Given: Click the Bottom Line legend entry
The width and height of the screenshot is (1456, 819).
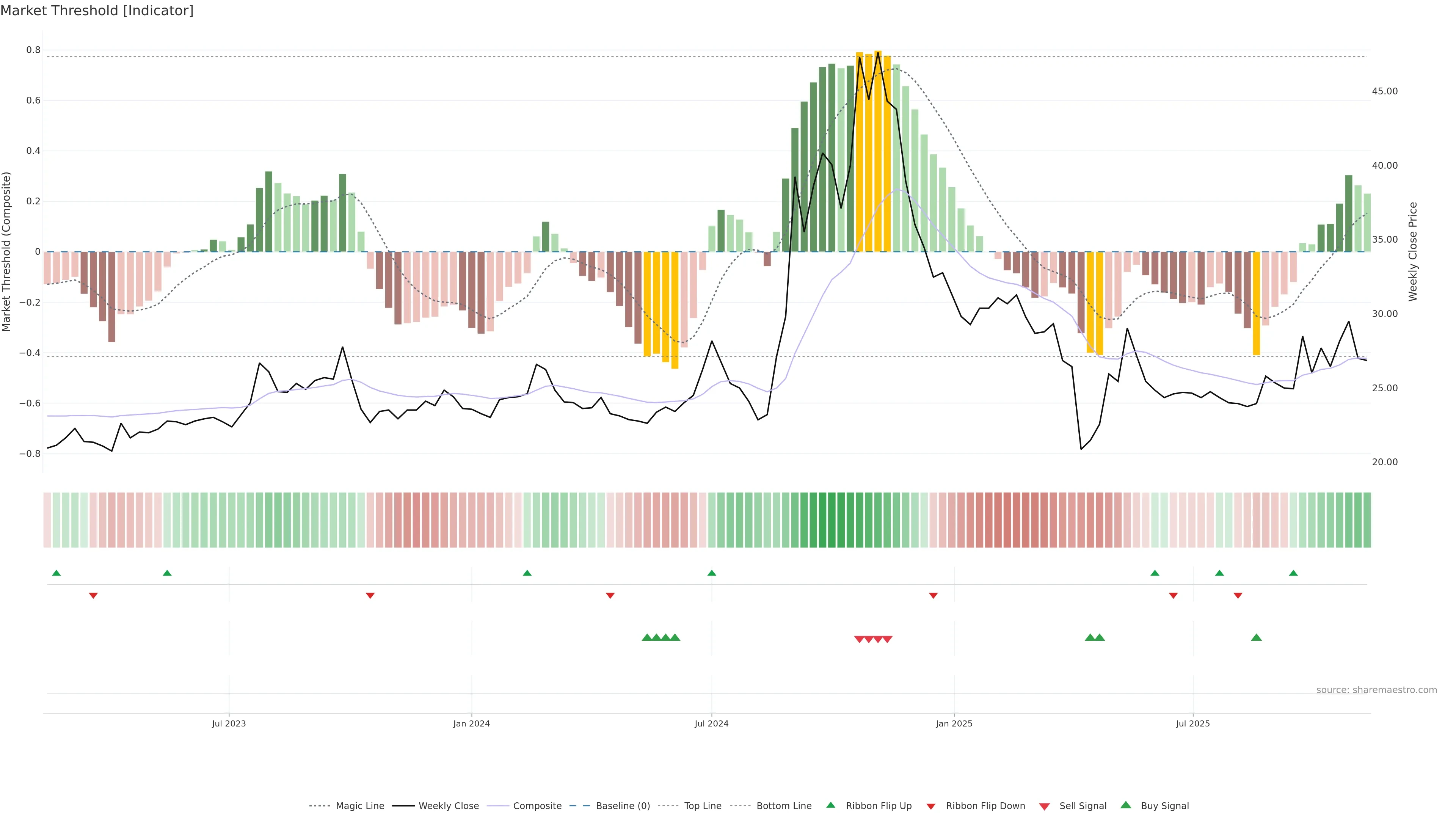Looking at the screenshot, I should (783, 805).
